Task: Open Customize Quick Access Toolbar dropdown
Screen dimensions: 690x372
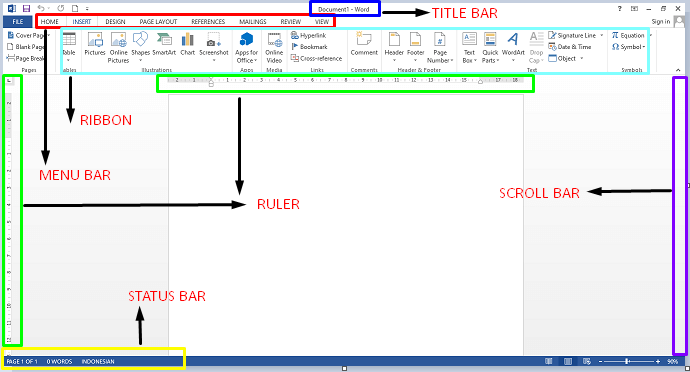Action: [x=88, y=8]
